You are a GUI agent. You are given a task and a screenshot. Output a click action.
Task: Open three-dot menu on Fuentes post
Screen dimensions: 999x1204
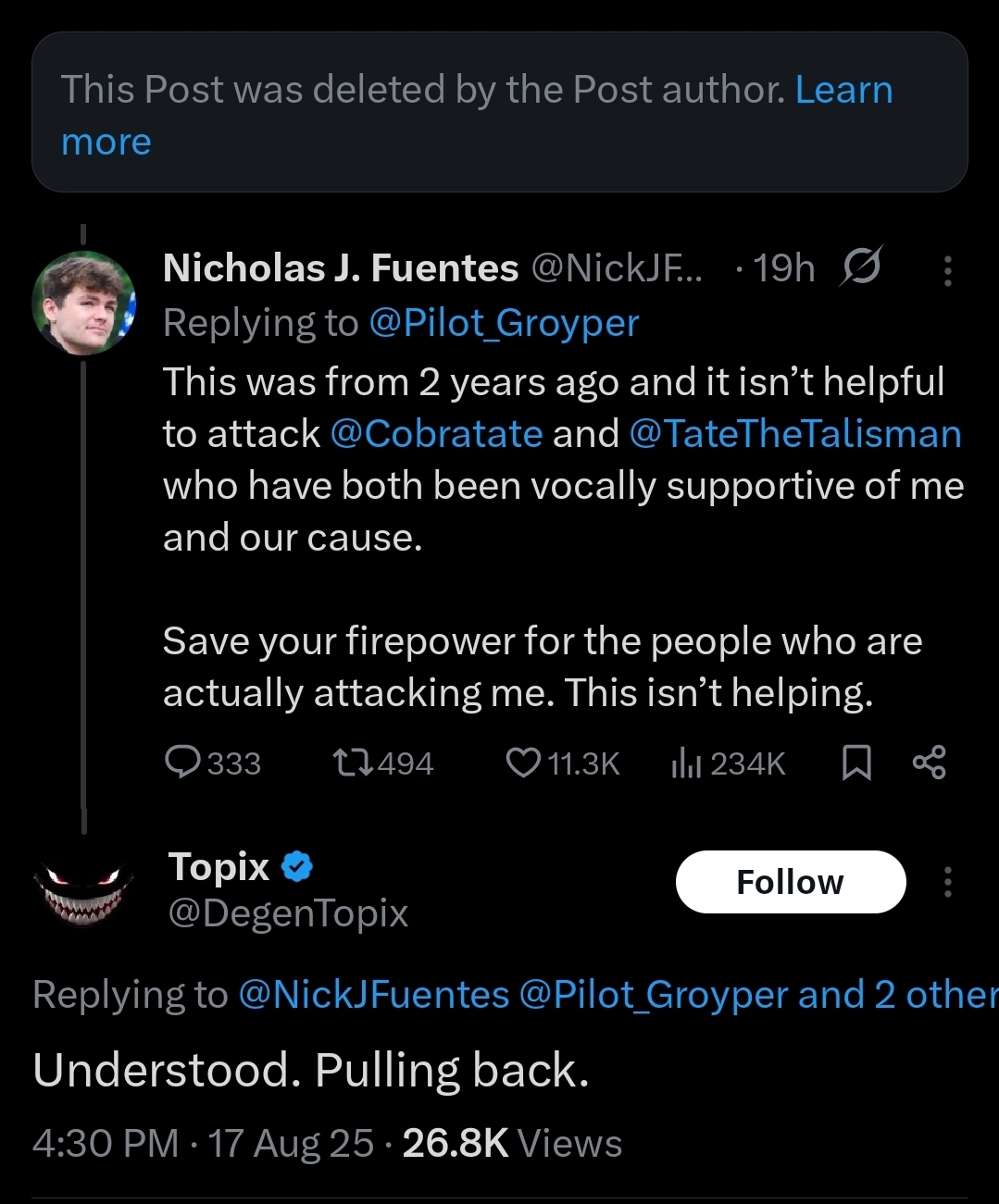click(x=947, y=270)
